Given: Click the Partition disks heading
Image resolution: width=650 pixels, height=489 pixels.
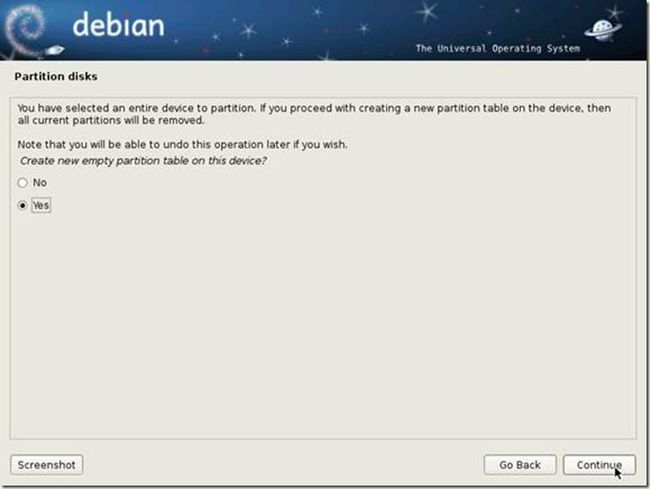Looking at the screenshot, I should click(x=56, y=76).
